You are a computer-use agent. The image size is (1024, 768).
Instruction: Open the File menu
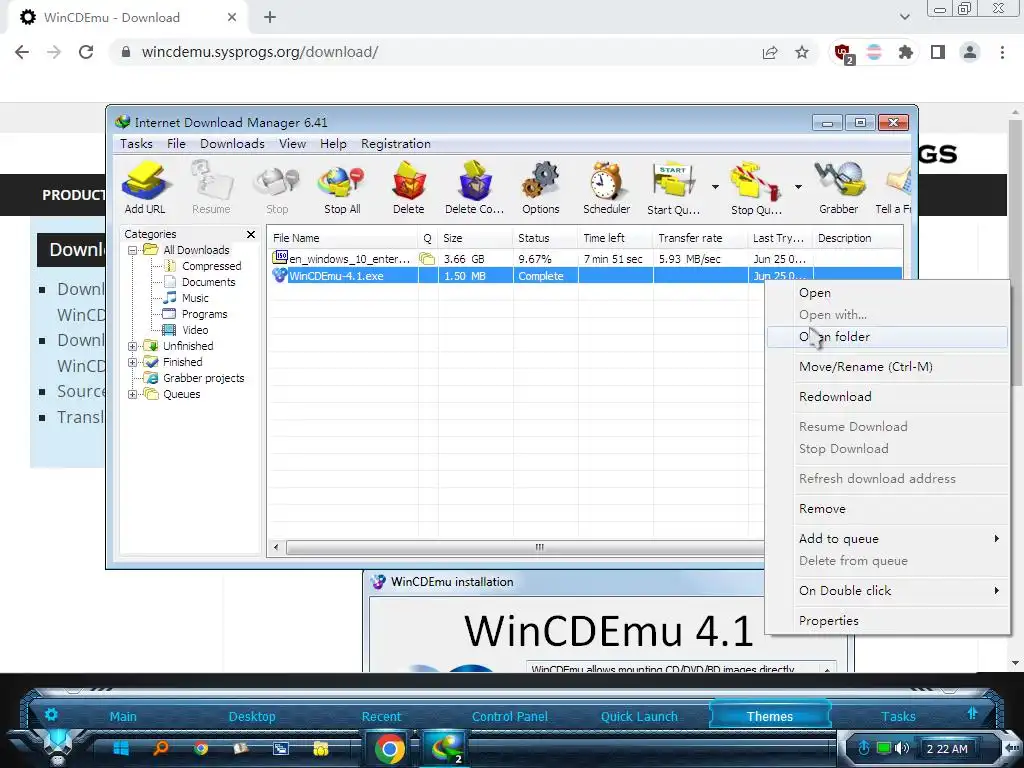coord(176,144)
